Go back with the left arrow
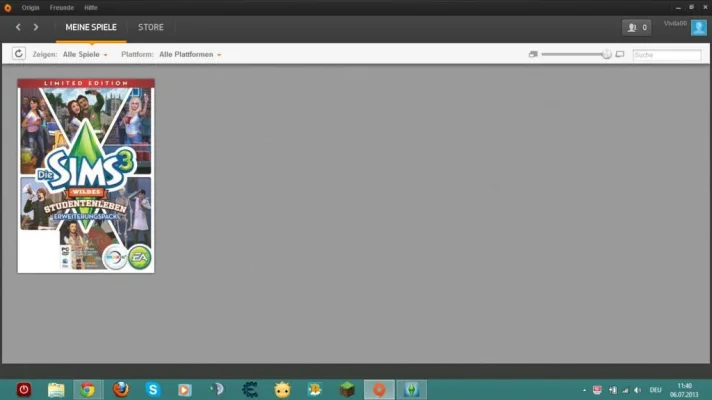Viewport: 712px width, 400px height. coord(18,27)
